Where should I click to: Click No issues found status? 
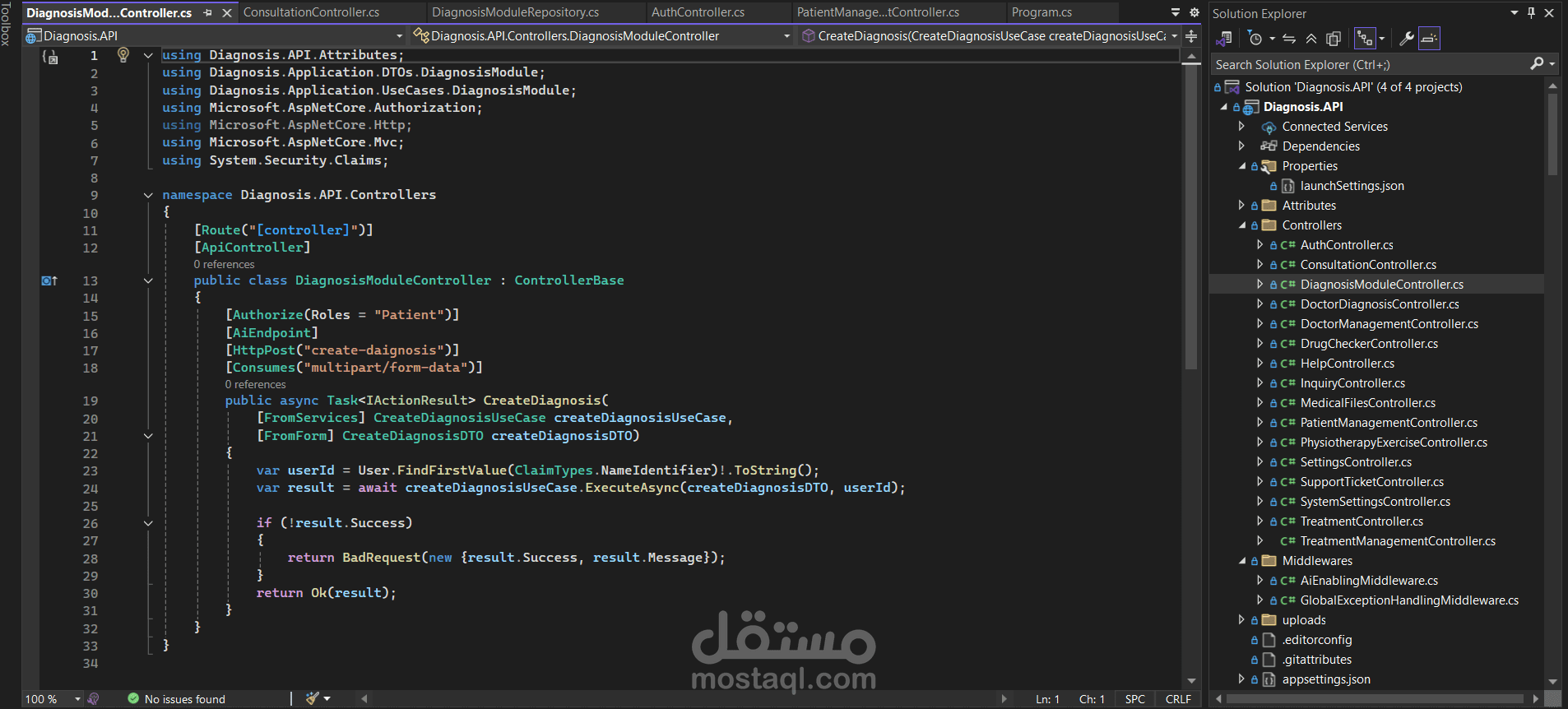184,699
